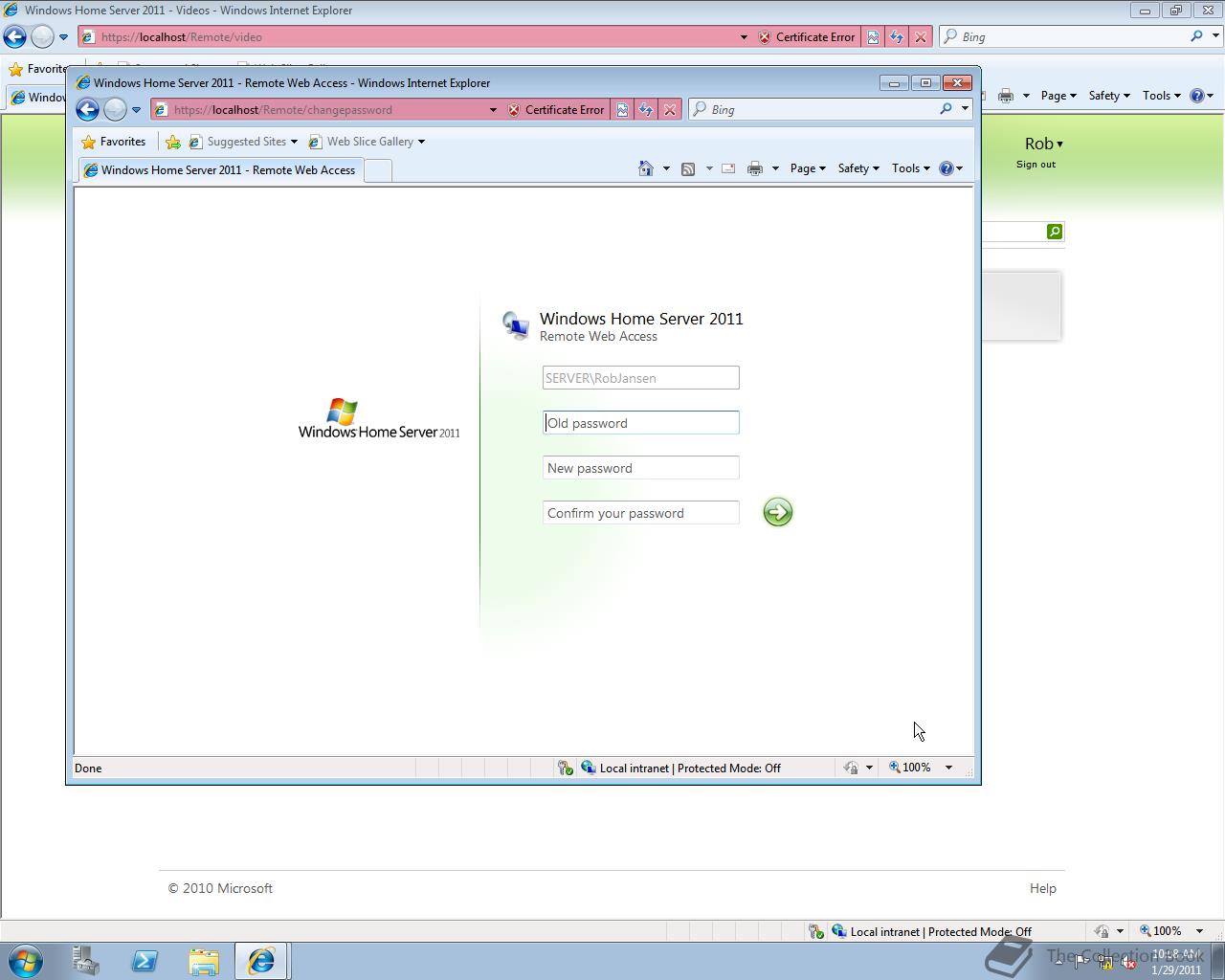Stop loading the changepassword page
This screenshot has width=1225, height=980.
click(x=670, y=110)
